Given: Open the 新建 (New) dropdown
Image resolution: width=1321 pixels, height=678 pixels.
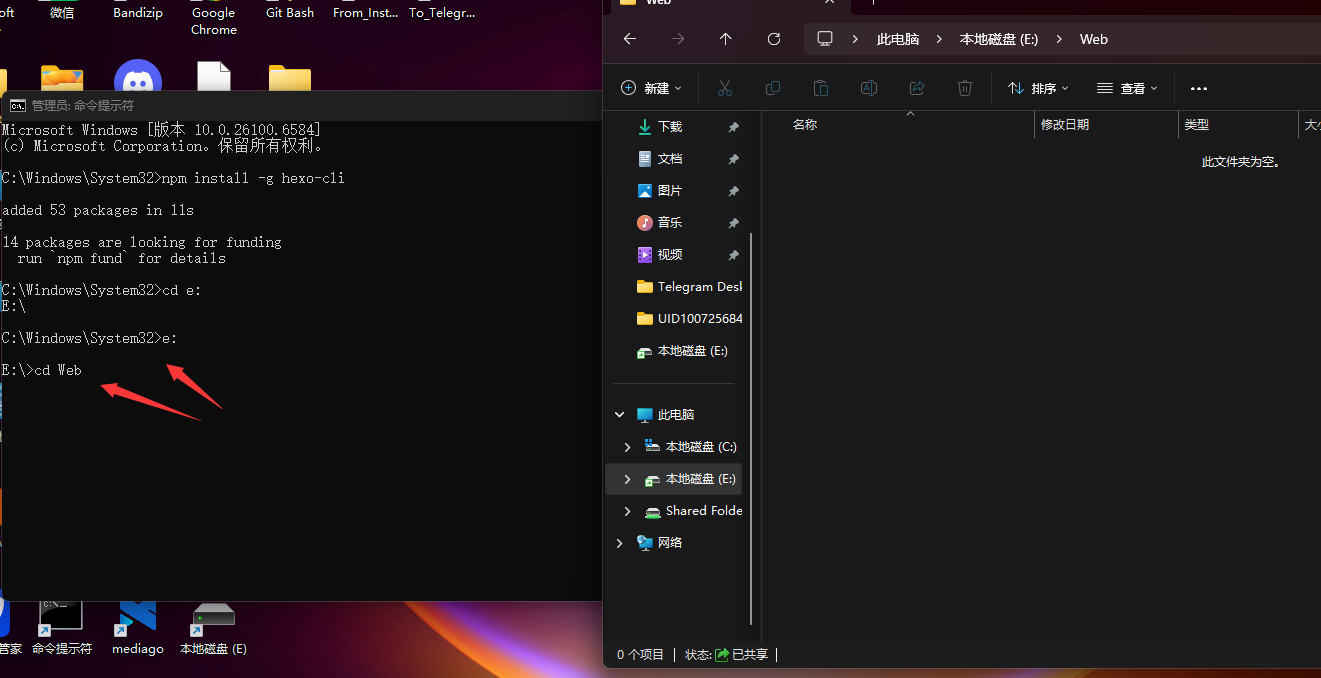Looking at the screenshot, I should click(651, 88).
